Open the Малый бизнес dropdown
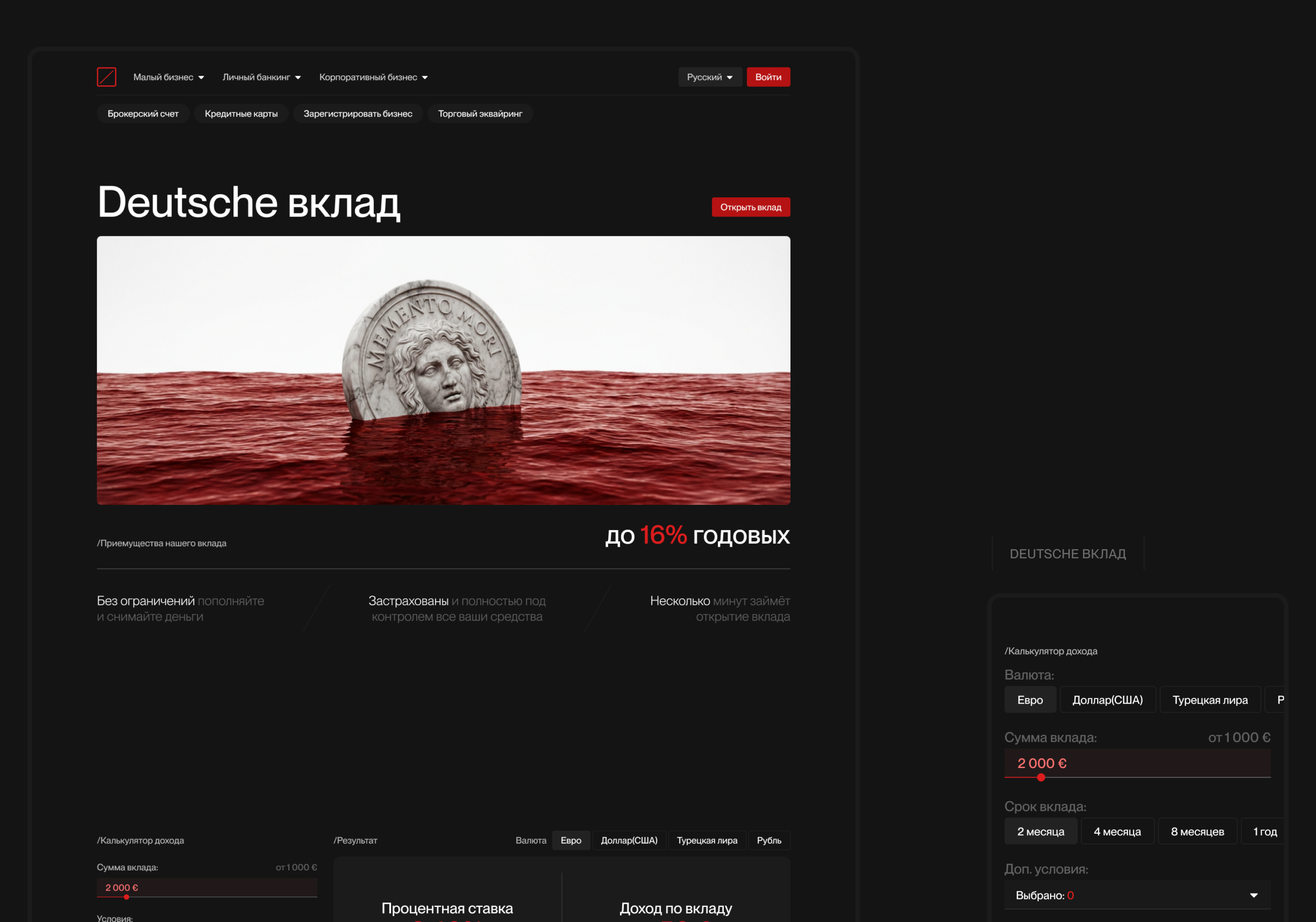This screenshot has height=922, width=1316. point(168,77)
